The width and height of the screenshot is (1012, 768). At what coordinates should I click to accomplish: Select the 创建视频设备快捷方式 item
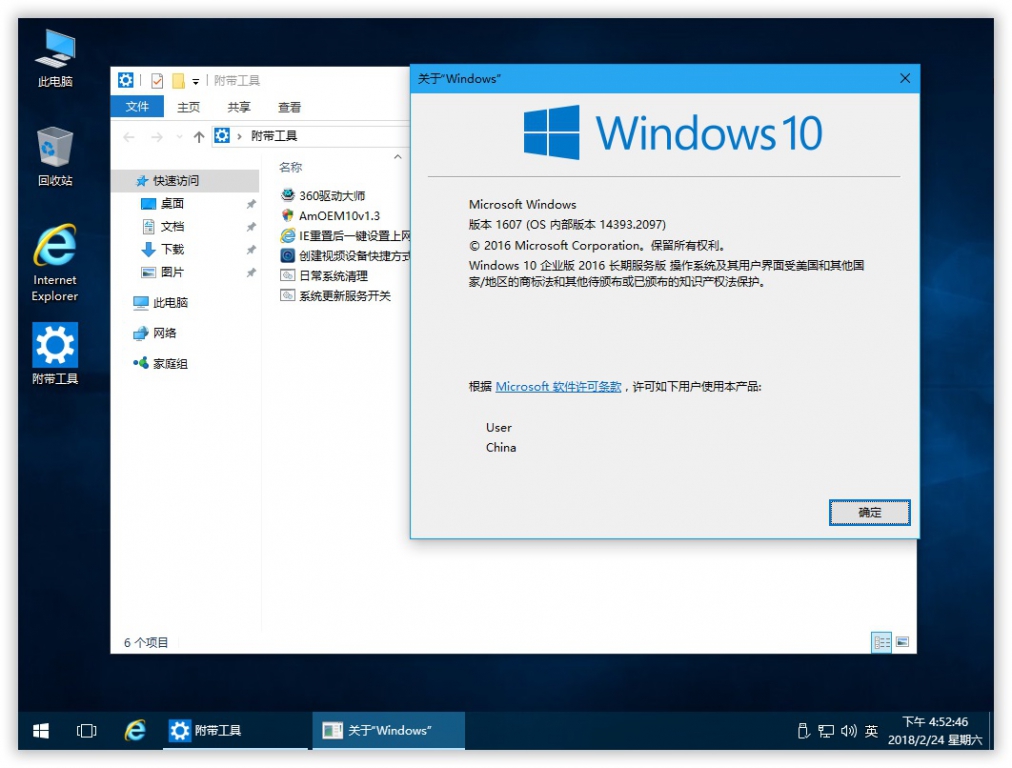[x=345, y=256]
